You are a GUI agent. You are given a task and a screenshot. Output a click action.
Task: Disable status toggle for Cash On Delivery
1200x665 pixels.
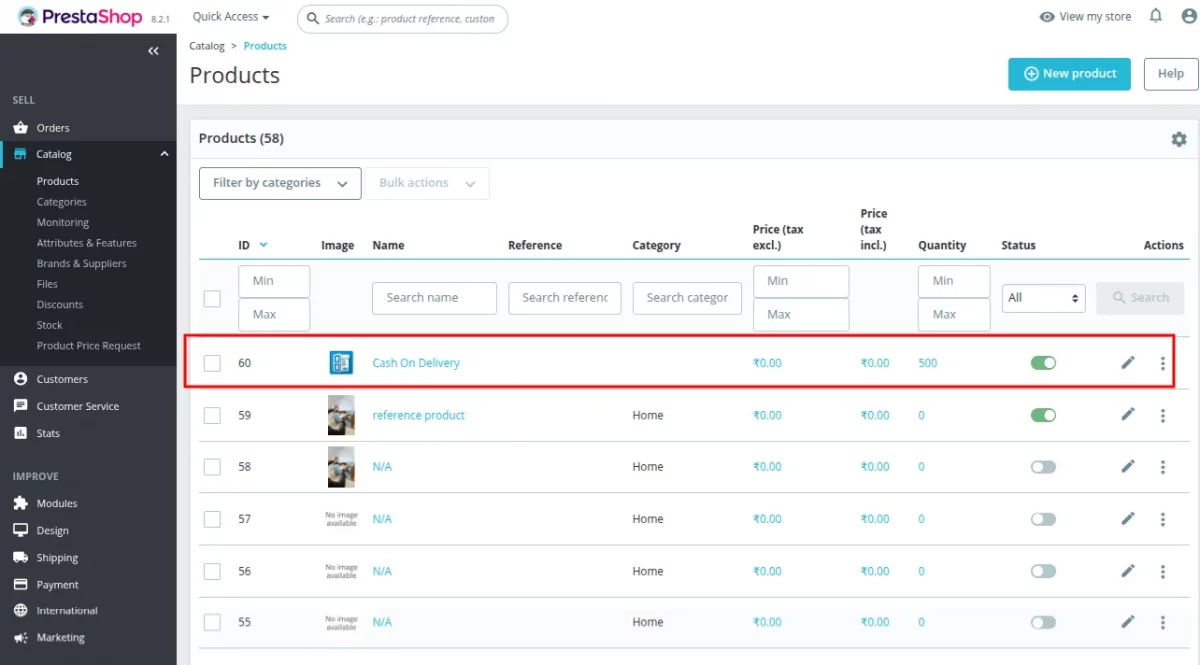[1043, 363]
